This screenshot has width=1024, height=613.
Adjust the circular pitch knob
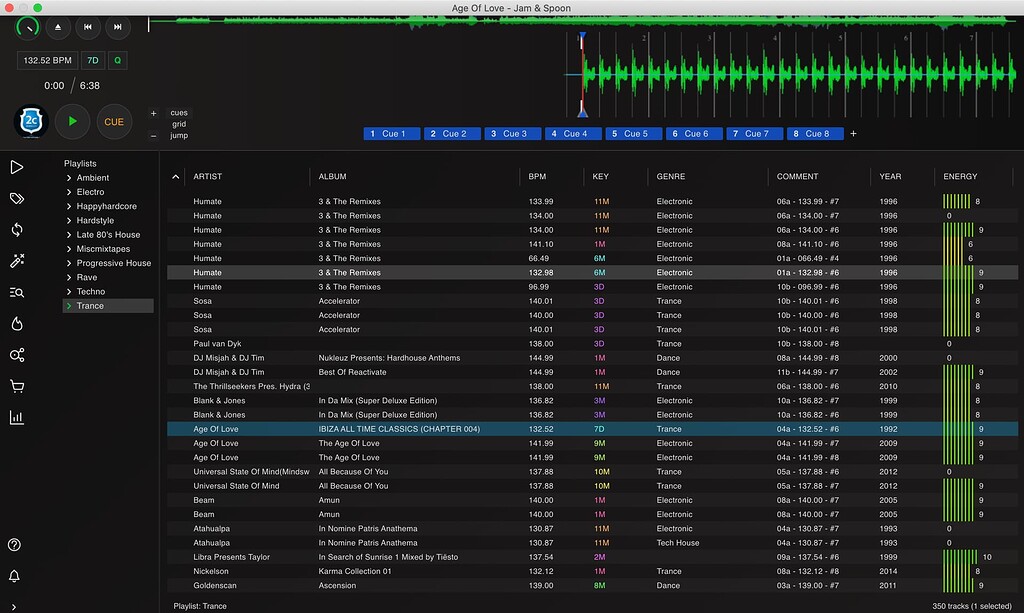click(27, 28)
